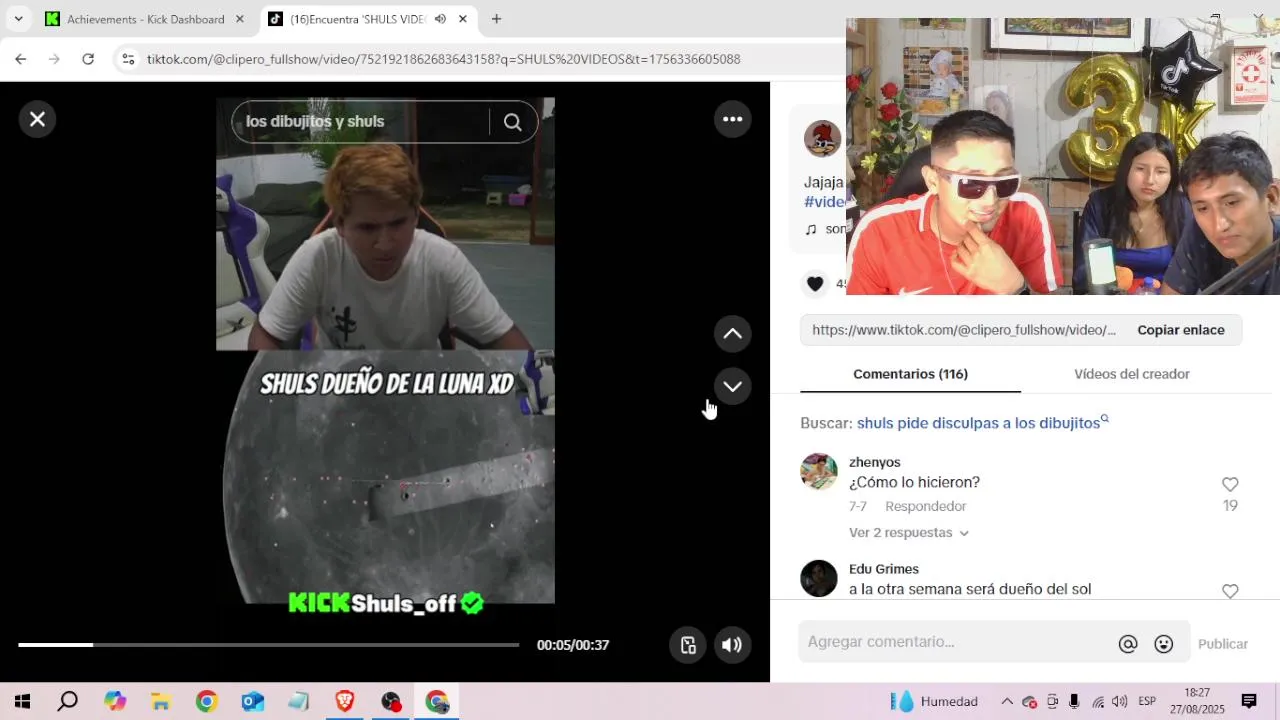1280x720 pixels.
Task: Open the three-dot more options menu
Action: click(733, 119)
